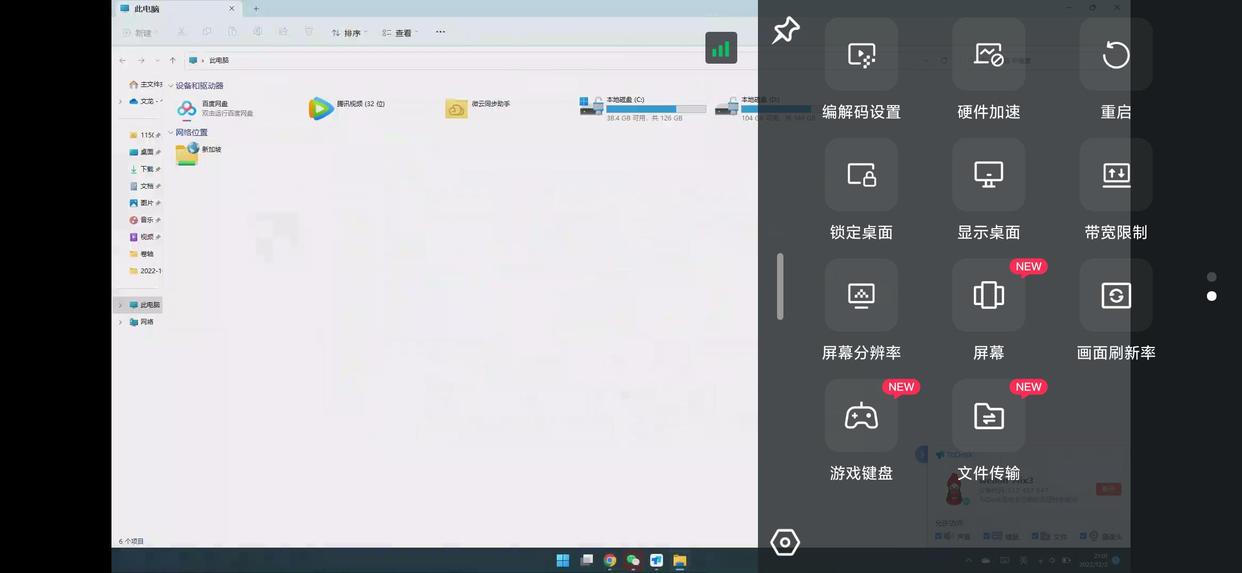
Task: Open the three-dot more options menu
Action: [x=440, y=32]
